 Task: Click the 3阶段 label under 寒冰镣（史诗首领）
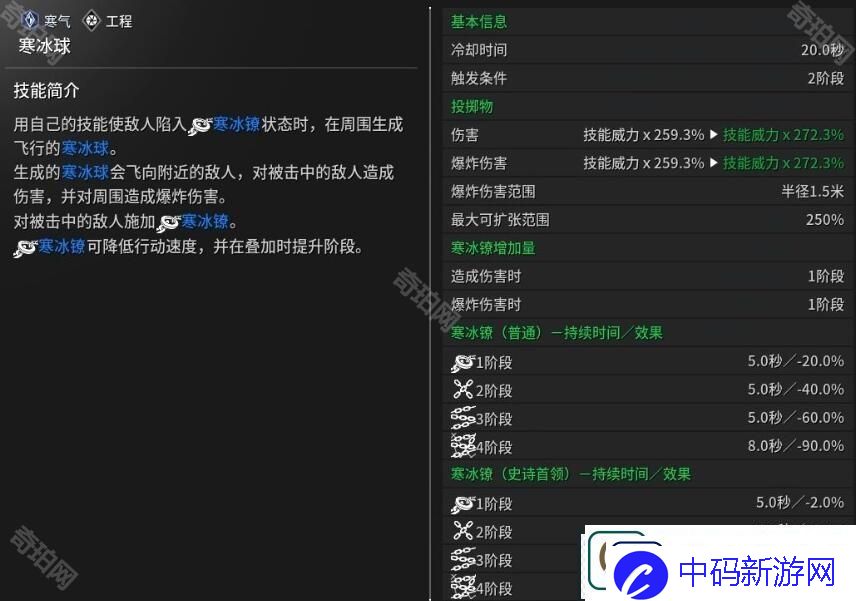494,561
